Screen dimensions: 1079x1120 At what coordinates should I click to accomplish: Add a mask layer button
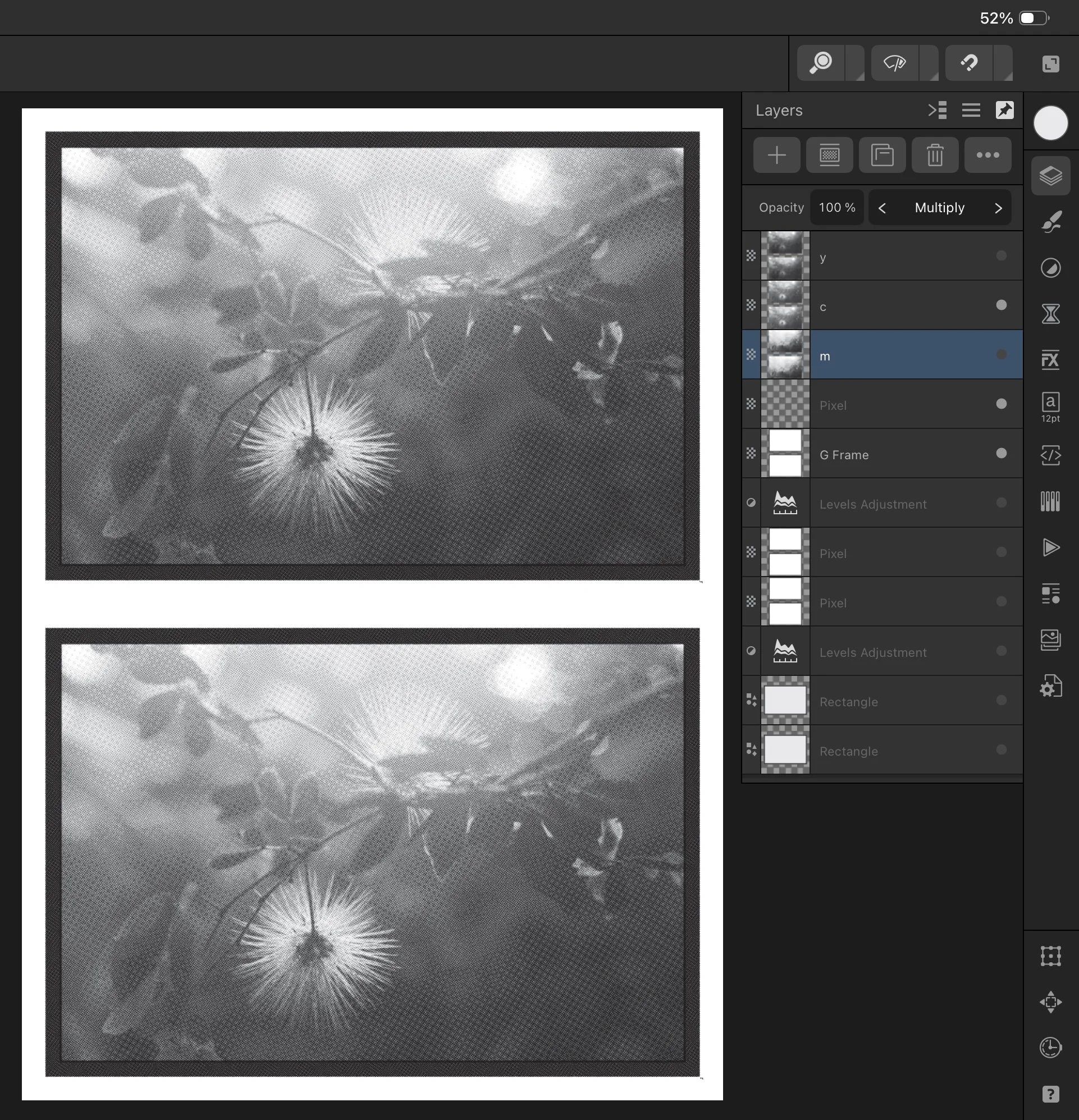tap(829, 155)
